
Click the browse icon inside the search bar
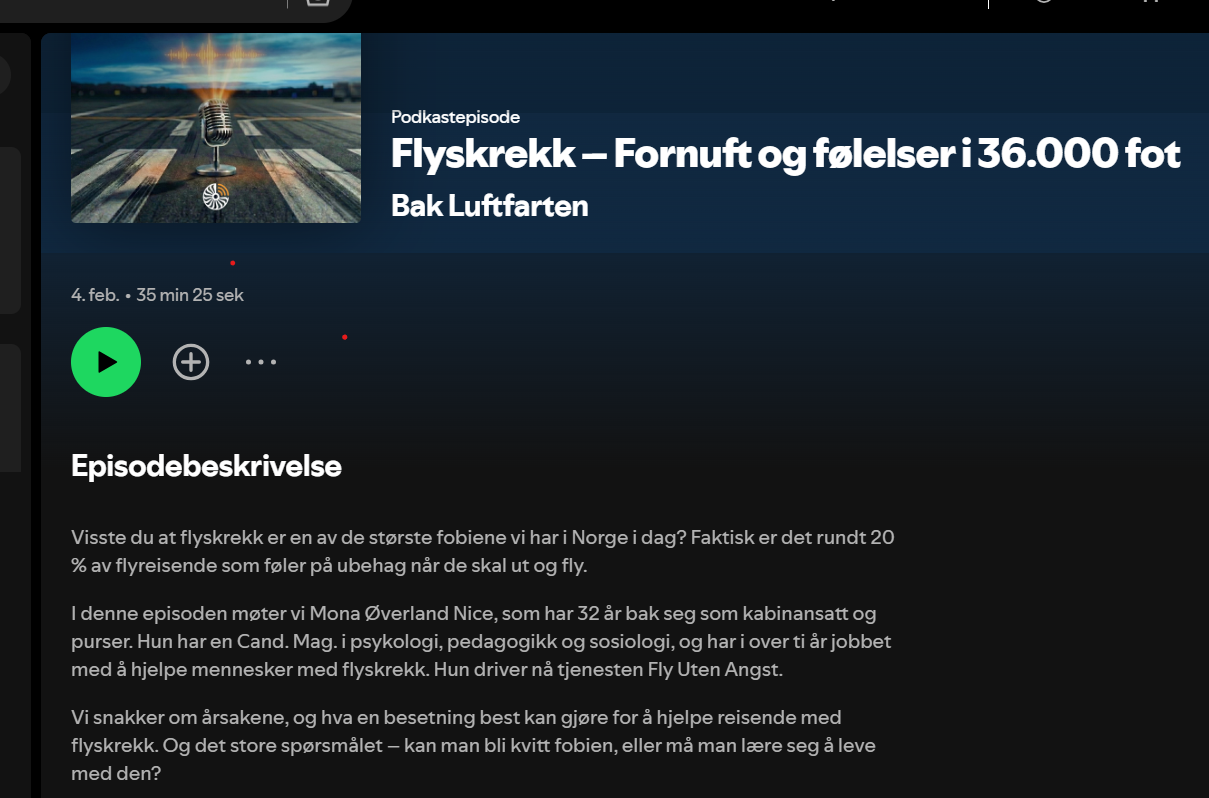click(317, 3)
